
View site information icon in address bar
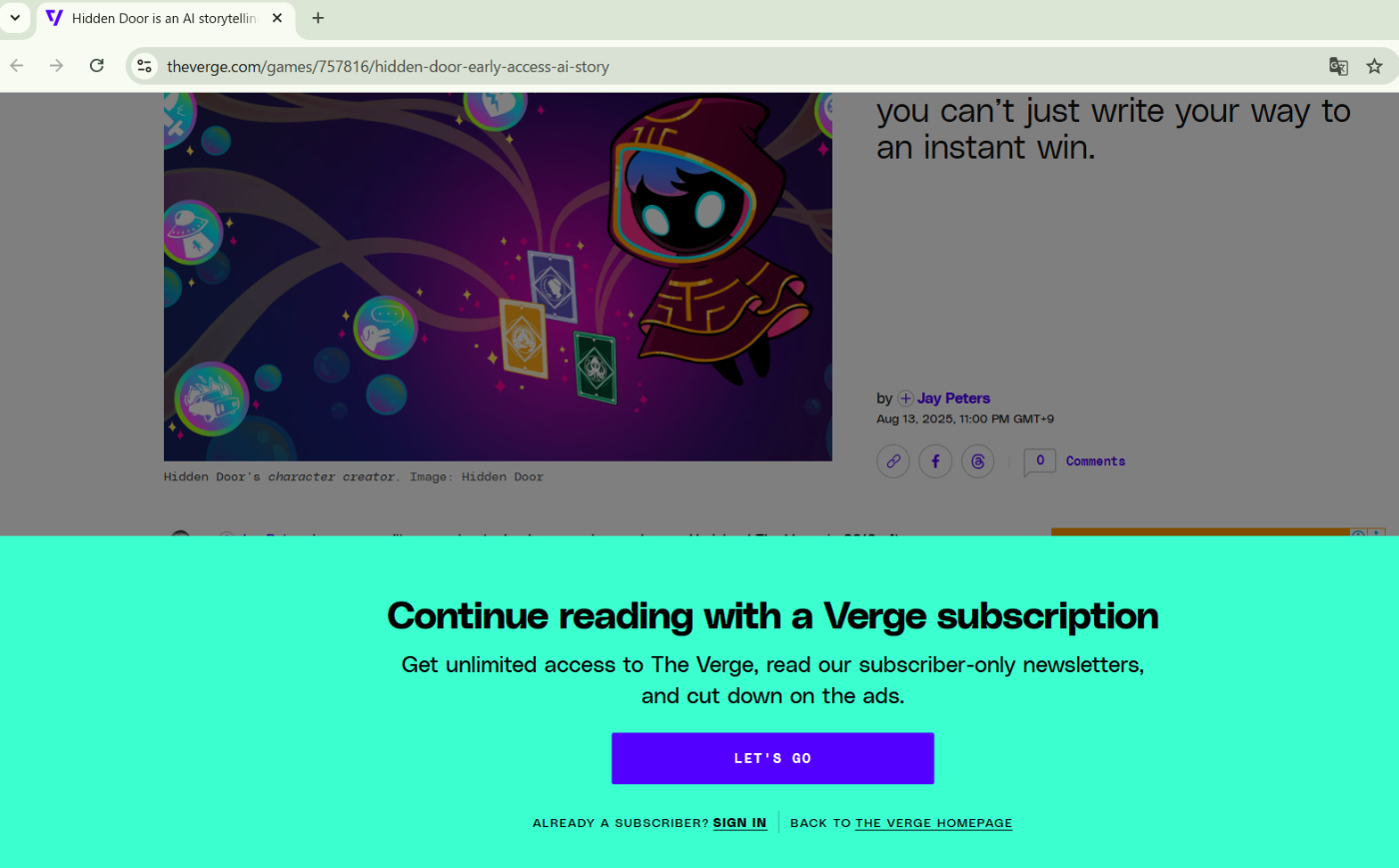(x=144, y=66)
